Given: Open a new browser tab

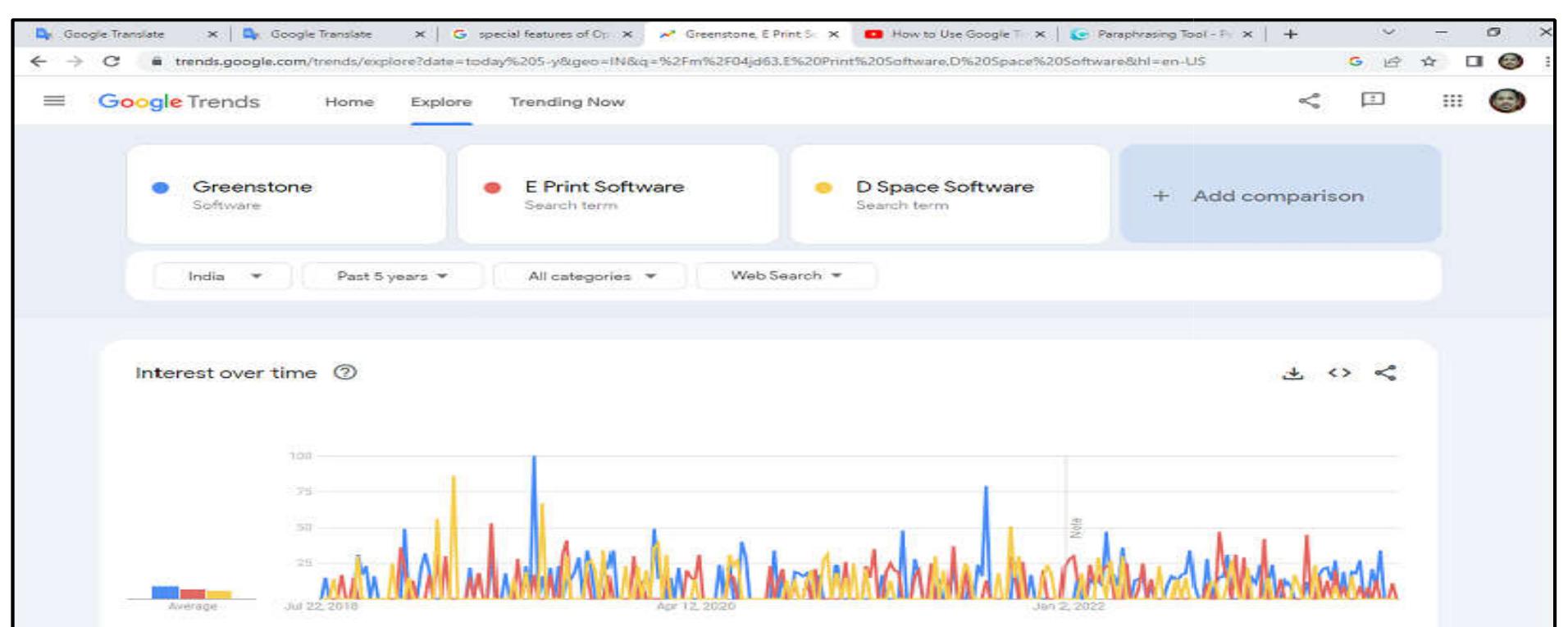Looking at the screenshot, I should [x=1291, y=34].
